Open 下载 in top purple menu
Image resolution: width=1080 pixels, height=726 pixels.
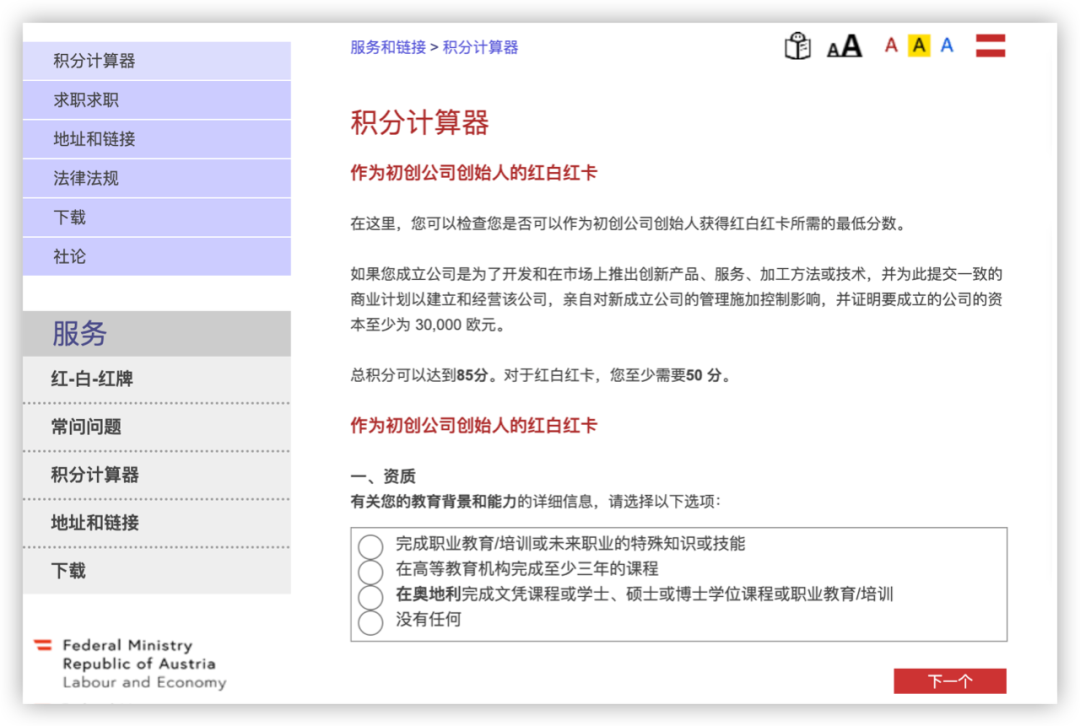(156, 218)
